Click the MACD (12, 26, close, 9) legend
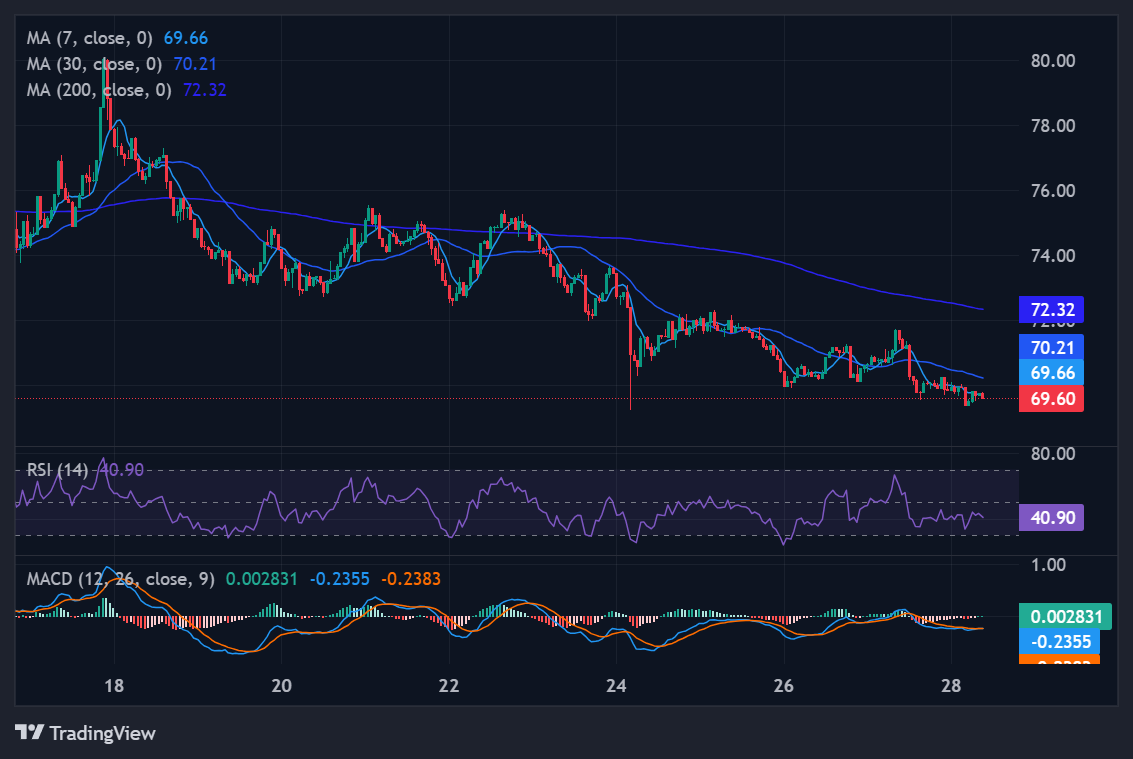Image resolution: width=1133 pixels, height=759 pixels. 120,578
